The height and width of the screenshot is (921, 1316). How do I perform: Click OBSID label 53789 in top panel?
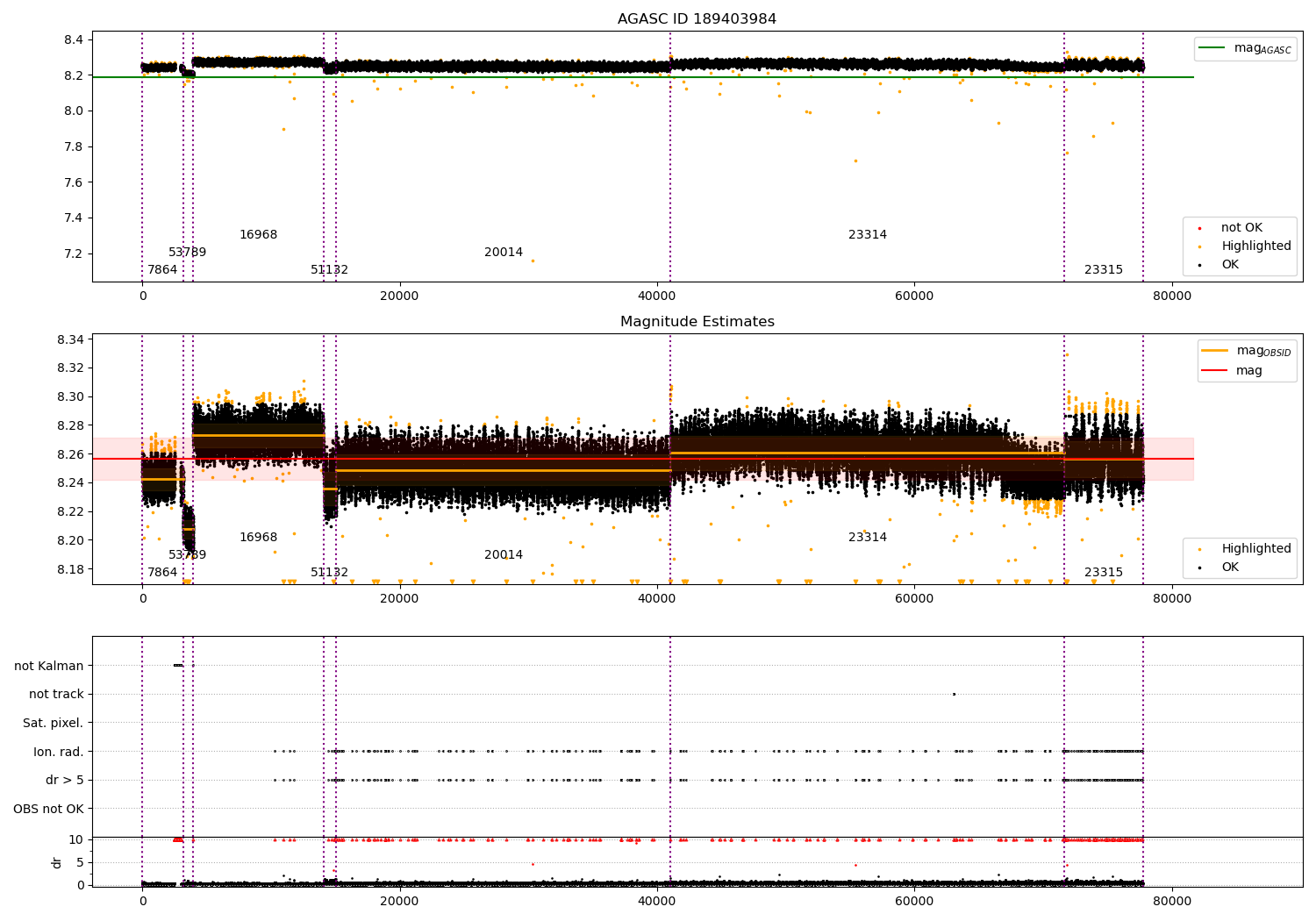coord(188,253)
